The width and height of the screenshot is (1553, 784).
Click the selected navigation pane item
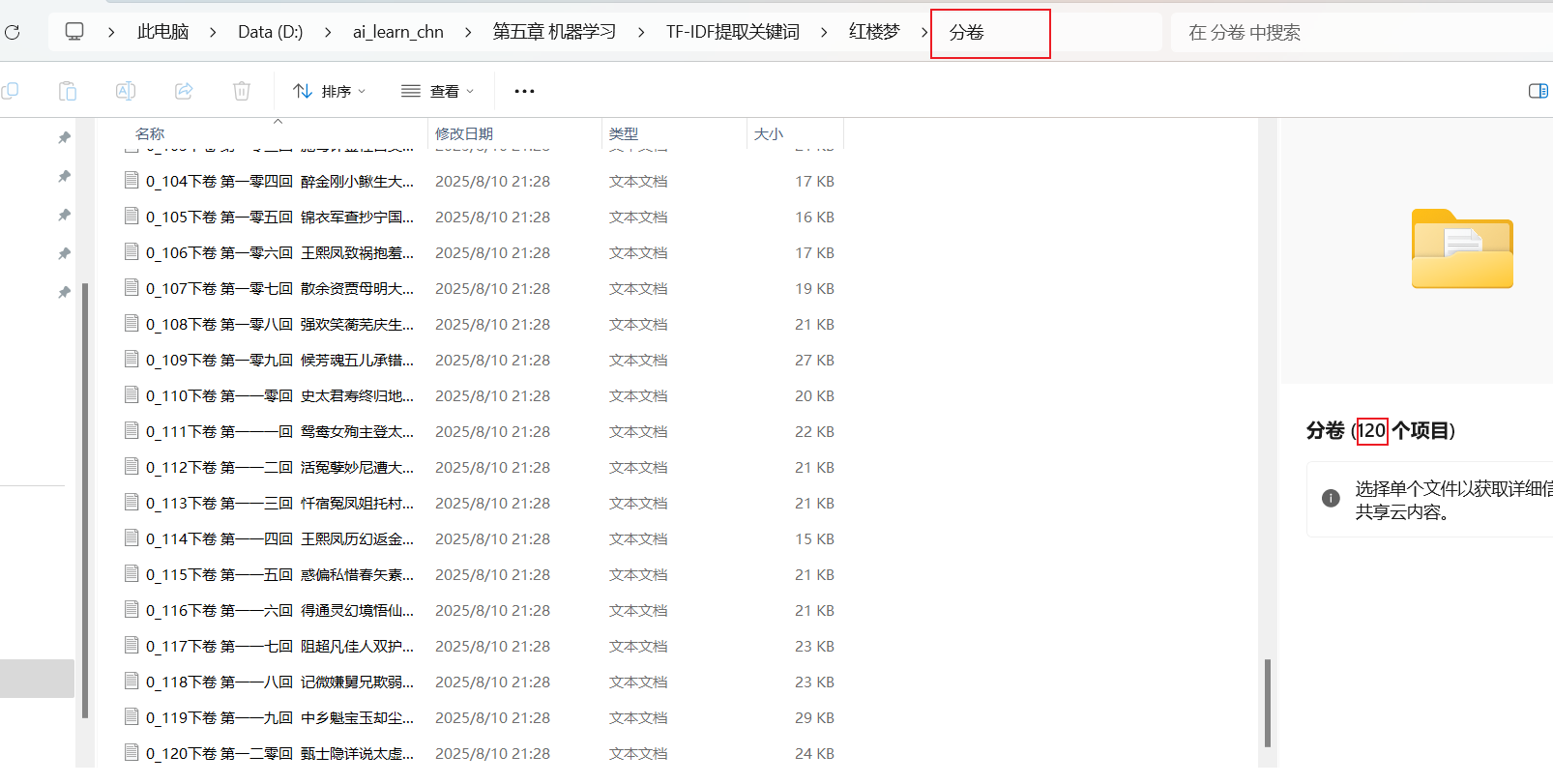37,679
